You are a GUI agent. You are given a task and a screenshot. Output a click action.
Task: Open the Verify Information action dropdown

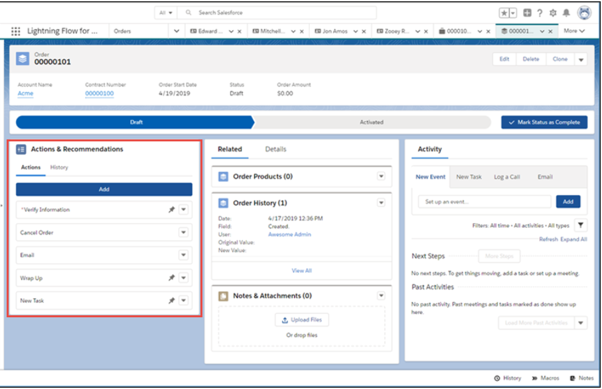[184, 210]
